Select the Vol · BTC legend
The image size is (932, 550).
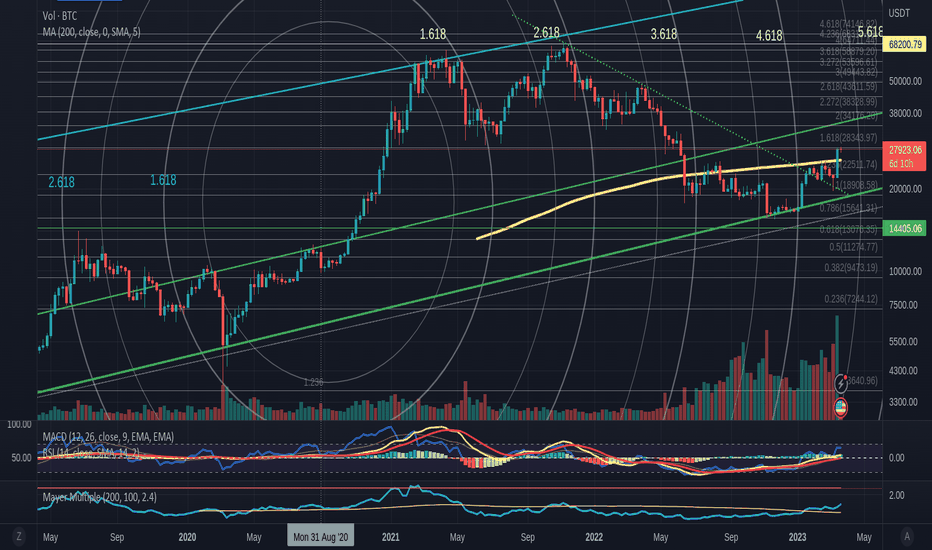[x=59, y=16]
